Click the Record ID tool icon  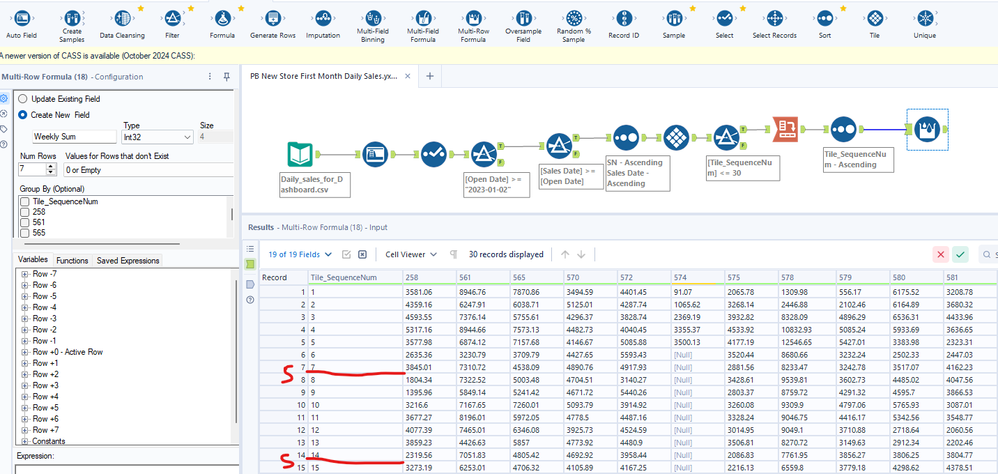623,18
